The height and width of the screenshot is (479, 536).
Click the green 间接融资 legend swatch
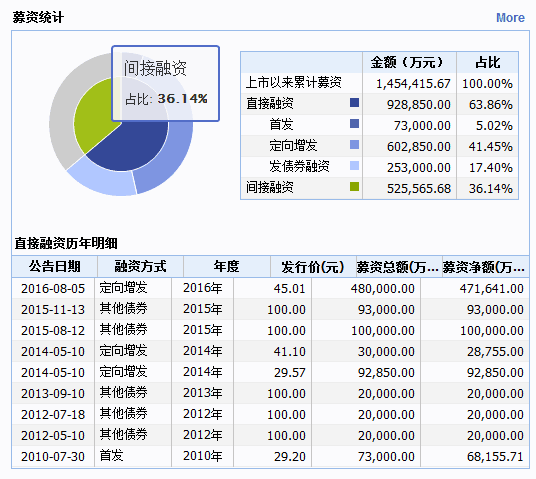354,186
